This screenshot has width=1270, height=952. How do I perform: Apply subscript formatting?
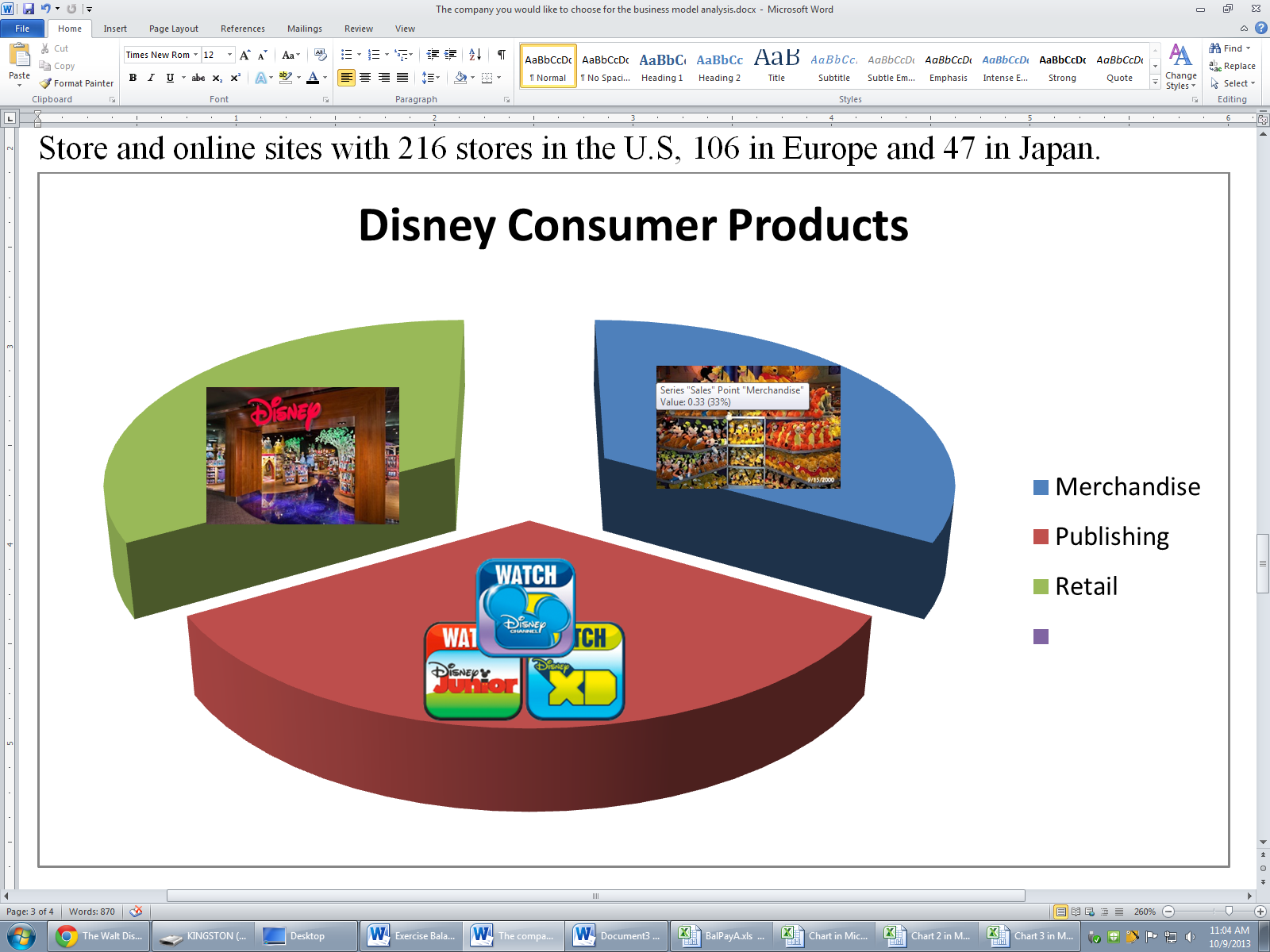point(217,78)
